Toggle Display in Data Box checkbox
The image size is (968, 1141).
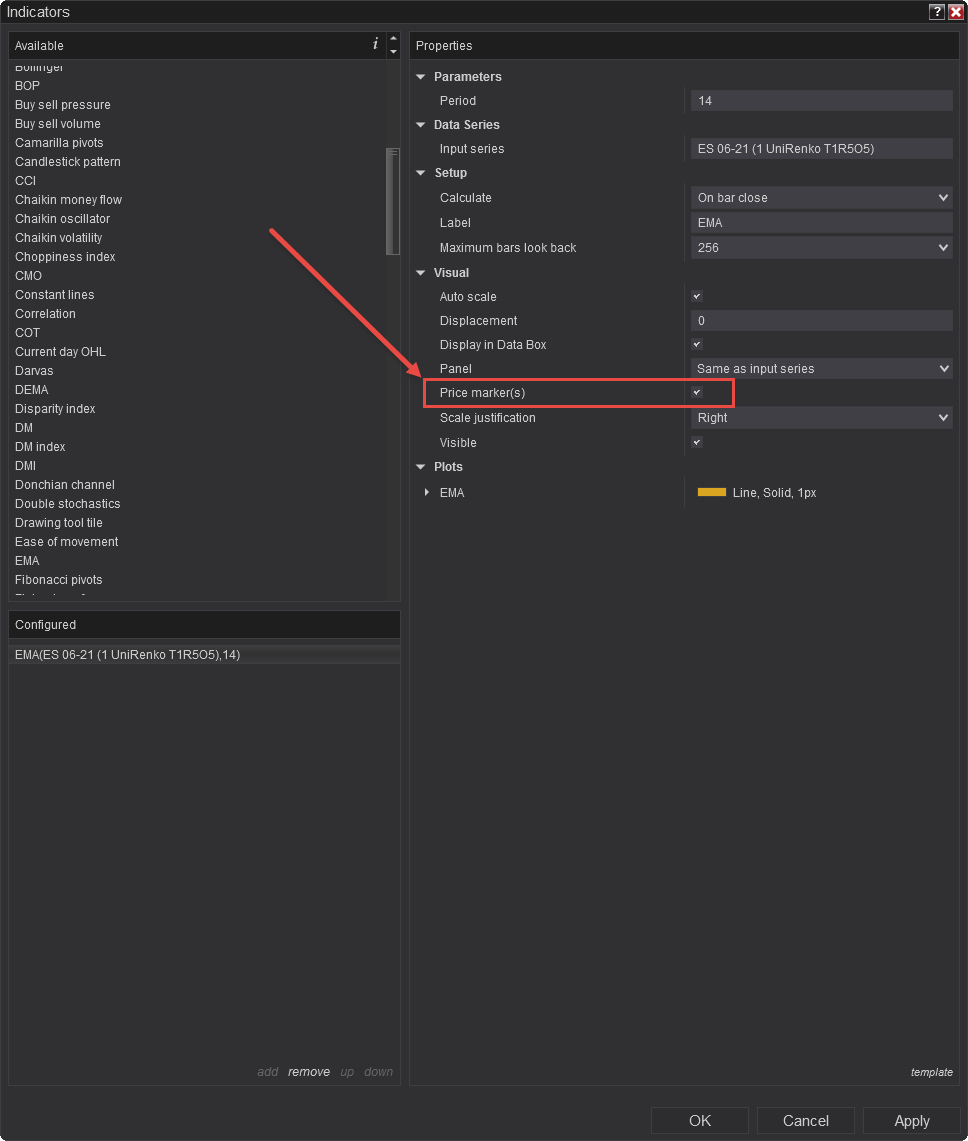tap(697, 344)
